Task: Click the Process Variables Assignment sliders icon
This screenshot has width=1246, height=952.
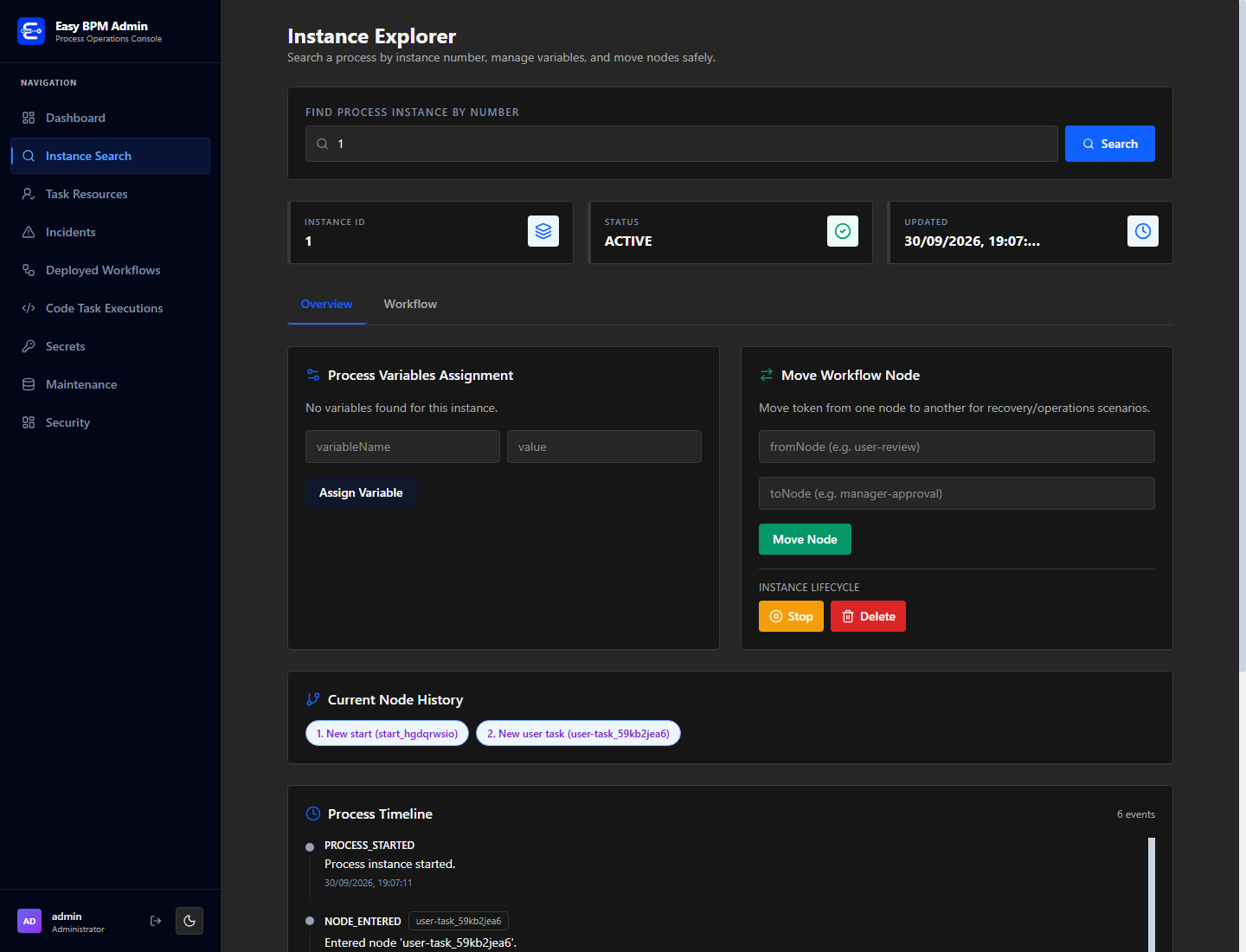Action: point(313,375)
